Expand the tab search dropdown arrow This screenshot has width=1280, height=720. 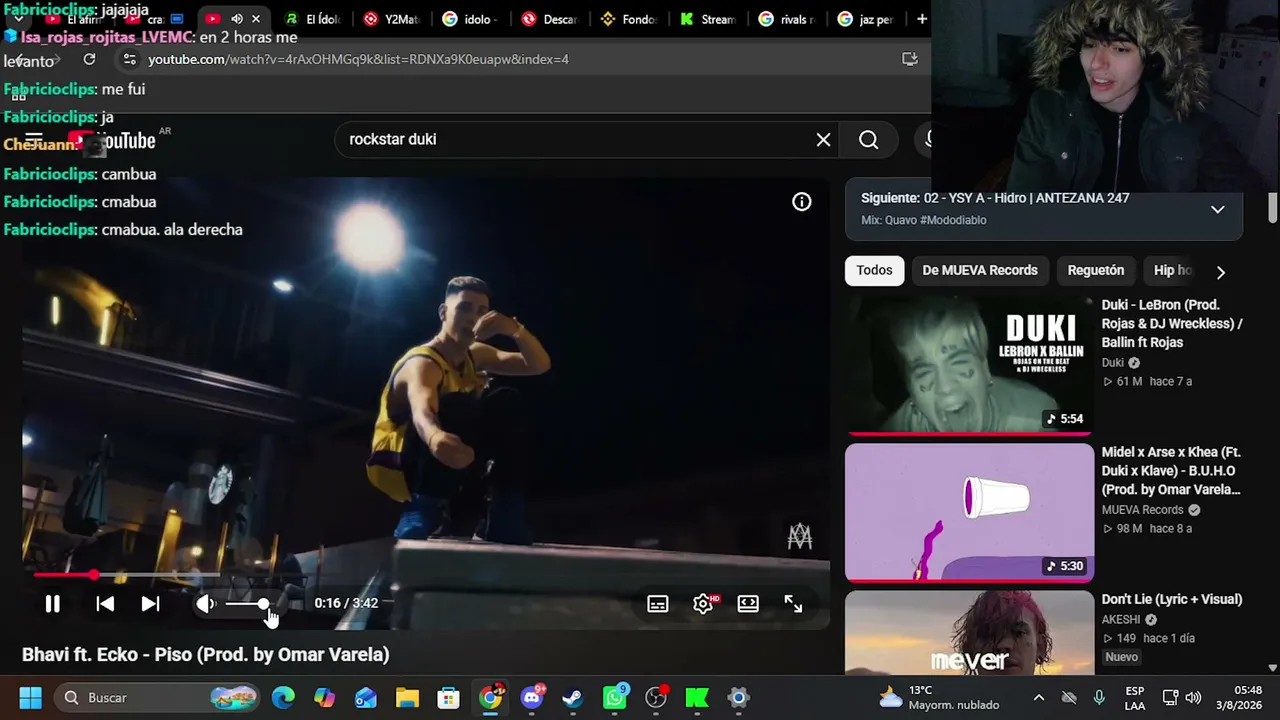coord(18,19)
